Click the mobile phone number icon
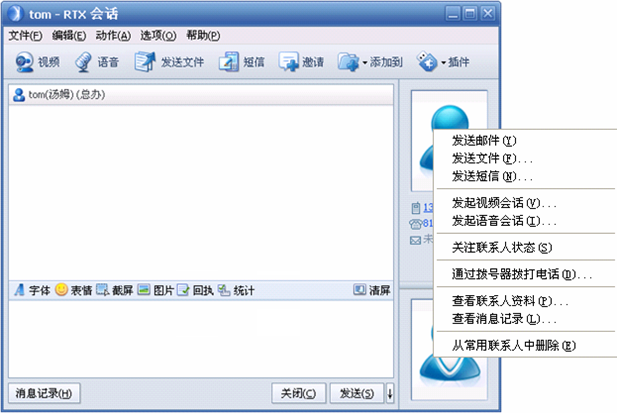Screen dimensions: 617x413 click(x=416, y=208)
